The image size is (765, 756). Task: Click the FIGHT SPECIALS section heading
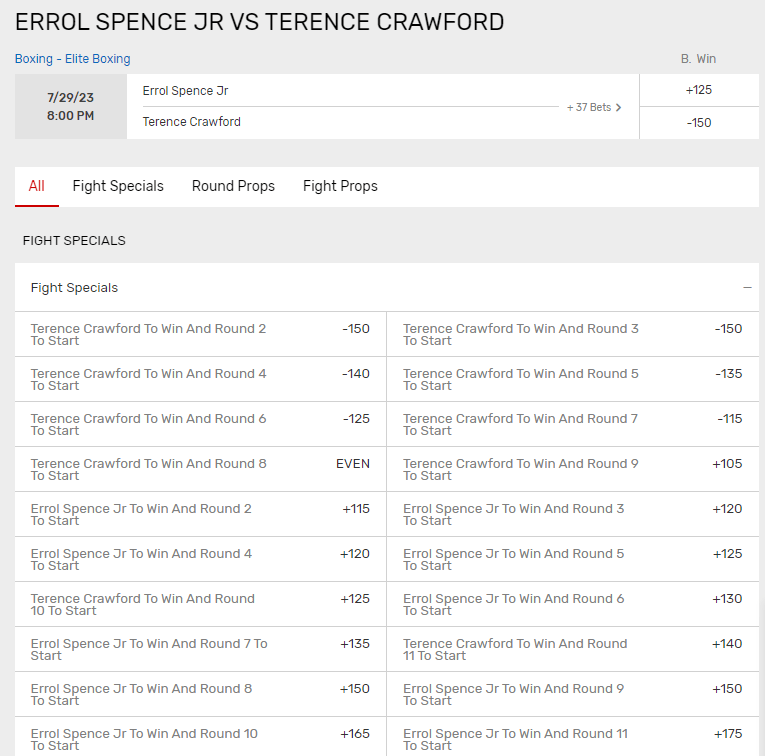point(74,240)
